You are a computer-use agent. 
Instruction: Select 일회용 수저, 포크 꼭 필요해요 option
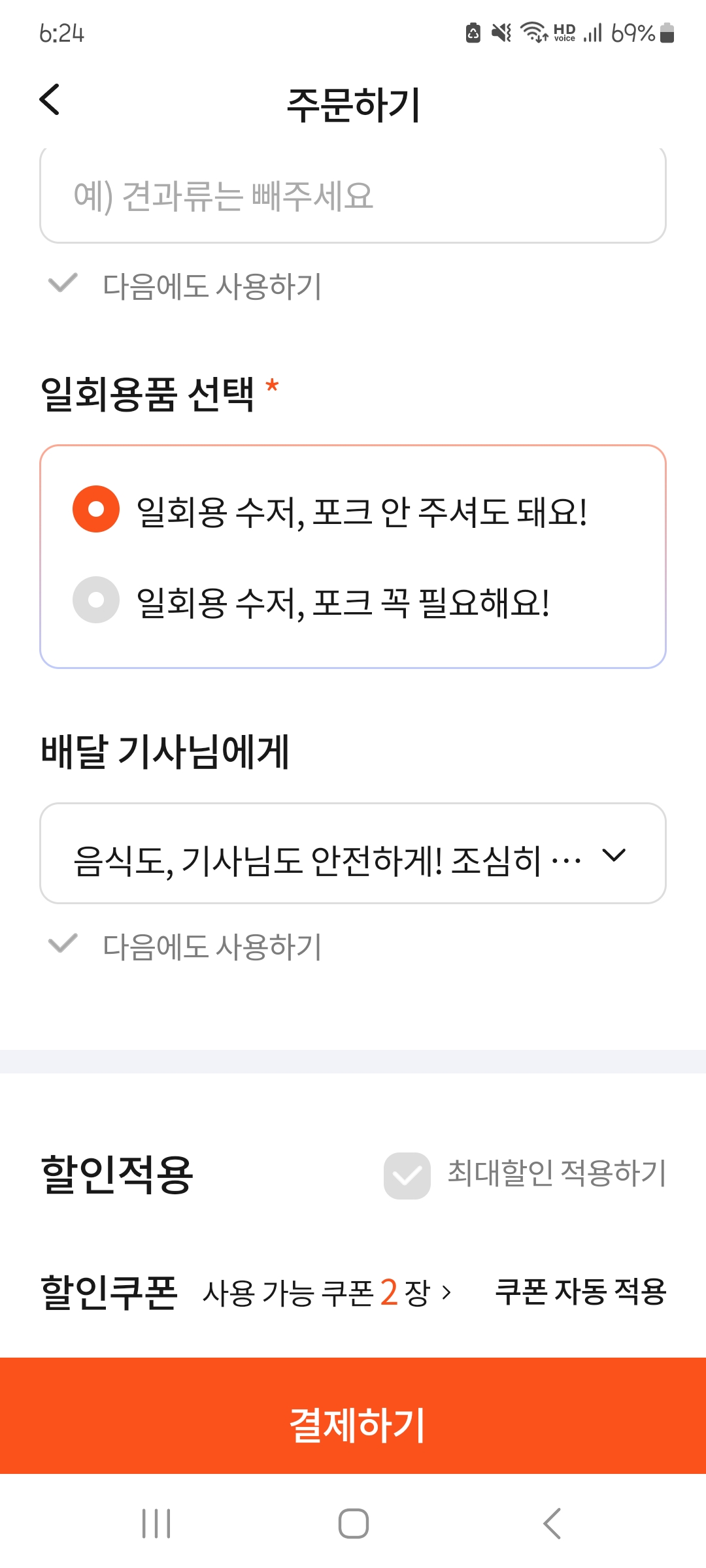[x=96, y=600]
